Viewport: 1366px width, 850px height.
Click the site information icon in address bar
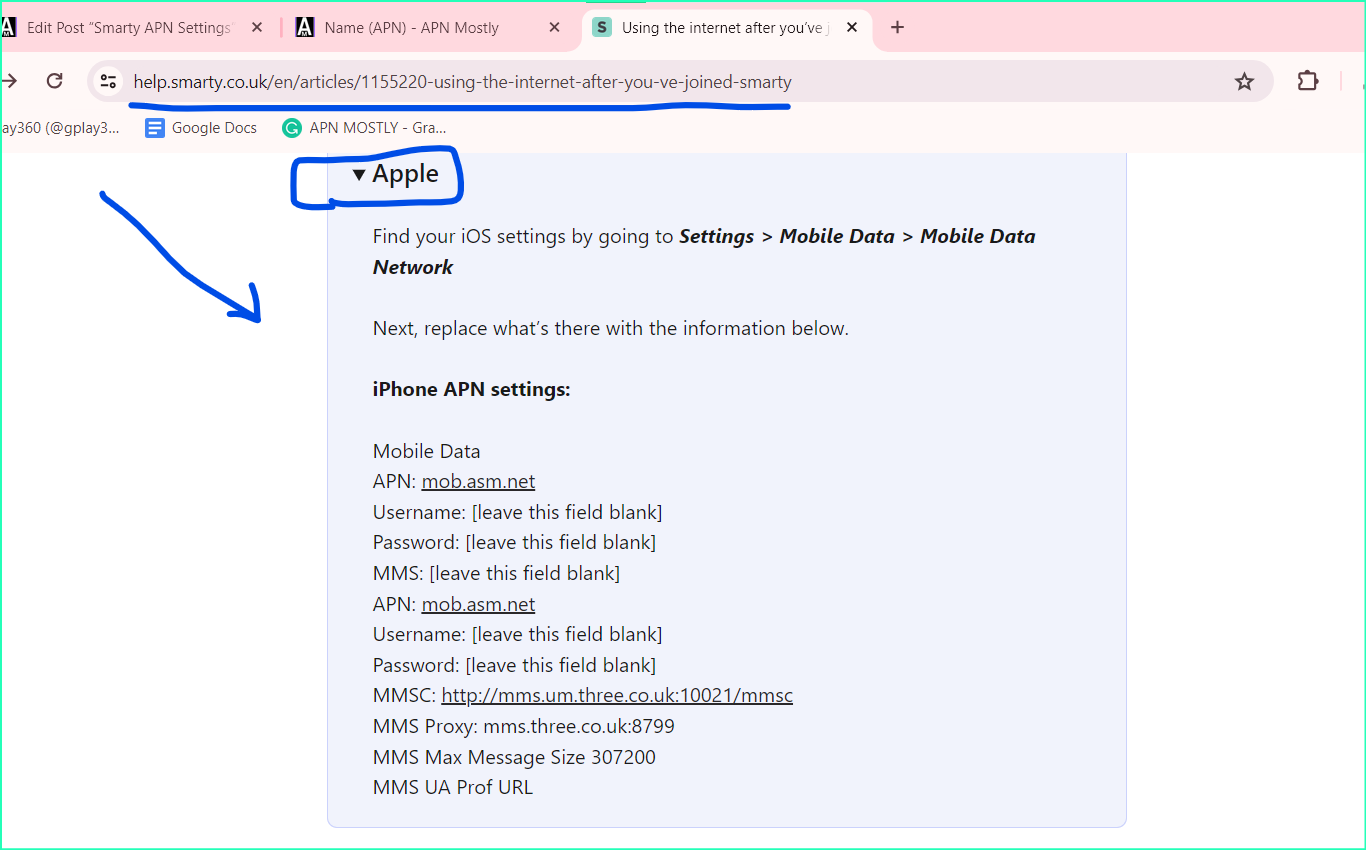(108, 81)
